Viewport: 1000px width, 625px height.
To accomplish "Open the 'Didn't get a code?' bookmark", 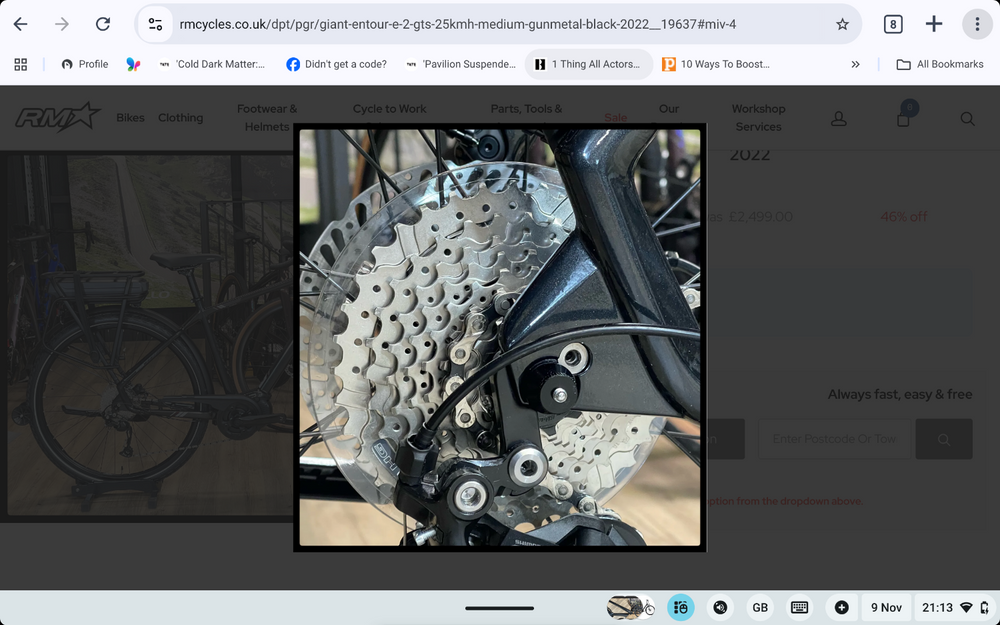I will (335, 64).
